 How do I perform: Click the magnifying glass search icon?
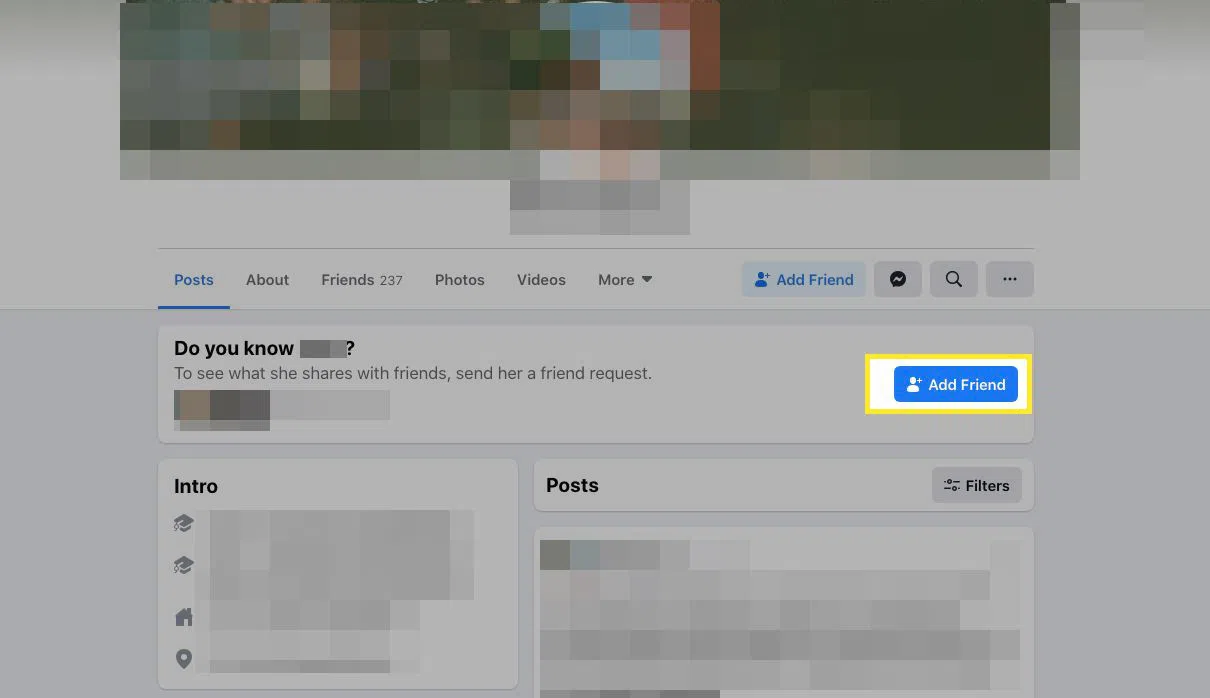pos(954,280)
